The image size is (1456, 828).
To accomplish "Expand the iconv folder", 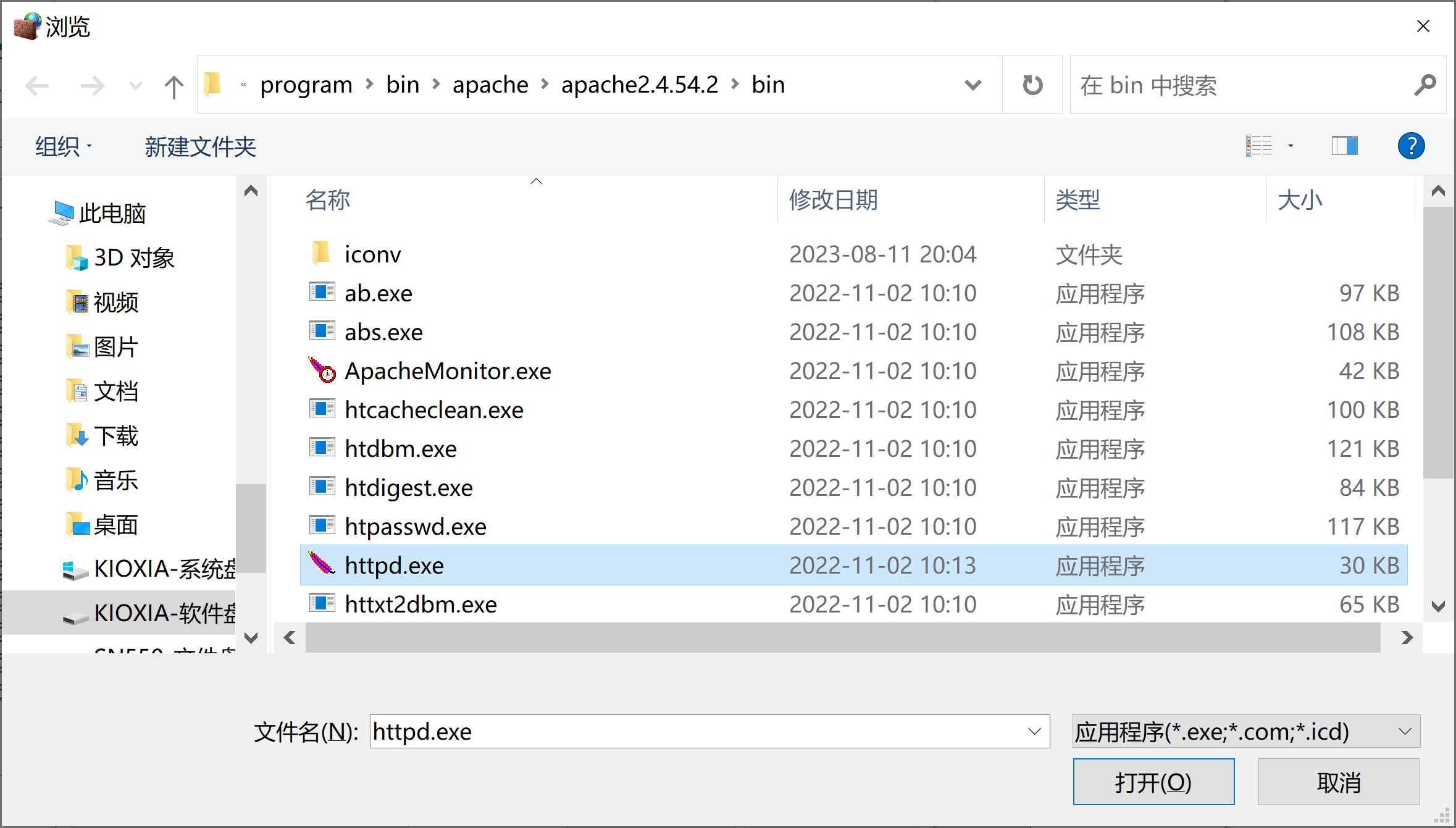I will coord(370,253).
